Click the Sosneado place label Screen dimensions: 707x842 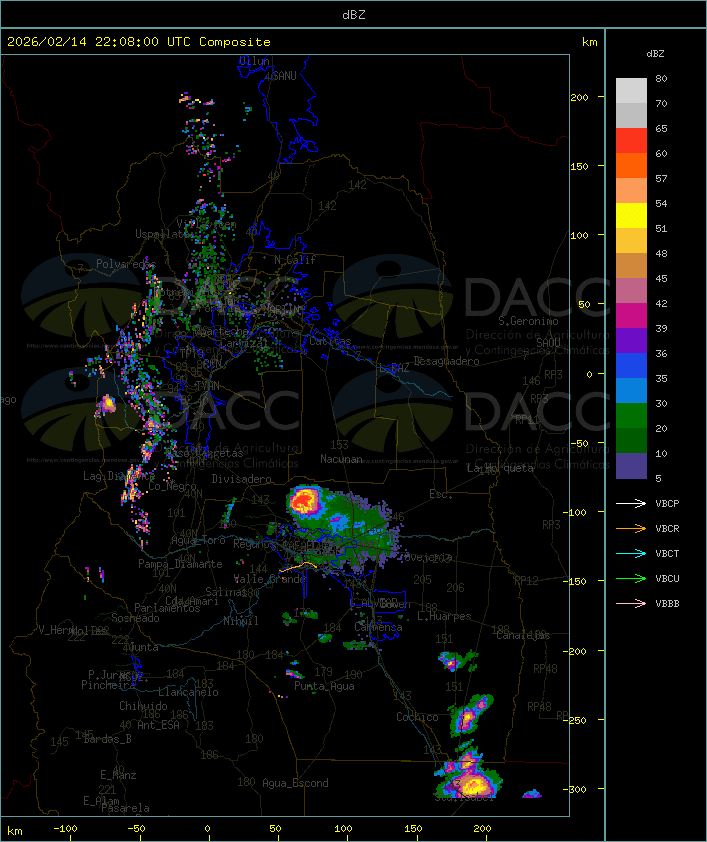pos(135,618)
